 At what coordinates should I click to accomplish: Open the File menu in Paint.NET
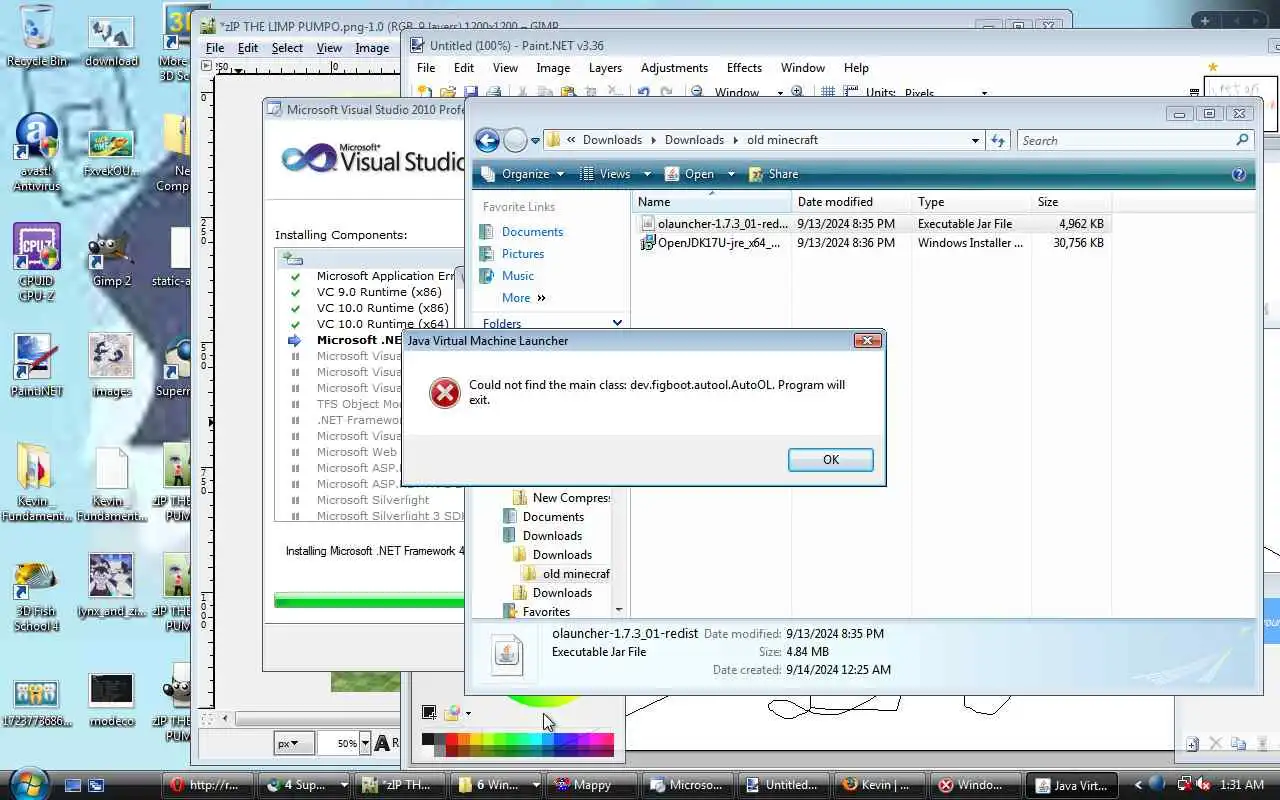click(x=426, y=68)
